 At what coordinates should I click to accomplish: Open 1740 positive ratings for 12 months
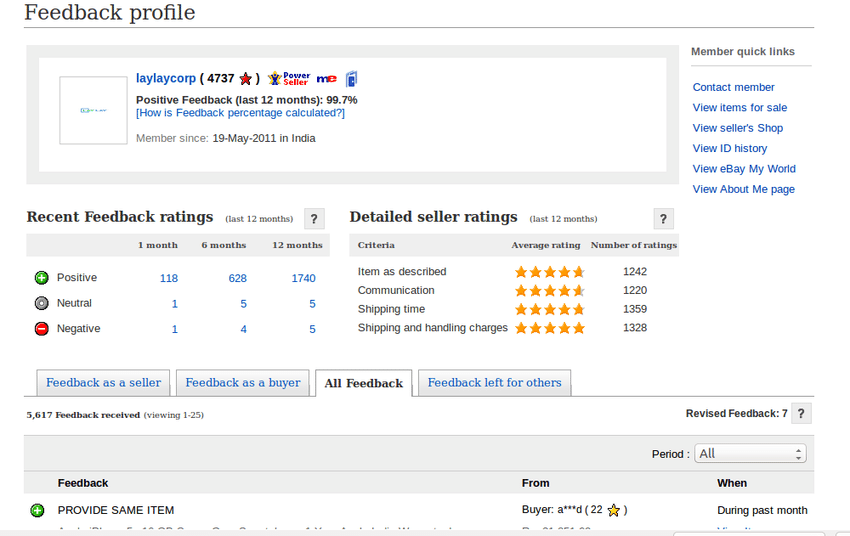coord(304,278)
